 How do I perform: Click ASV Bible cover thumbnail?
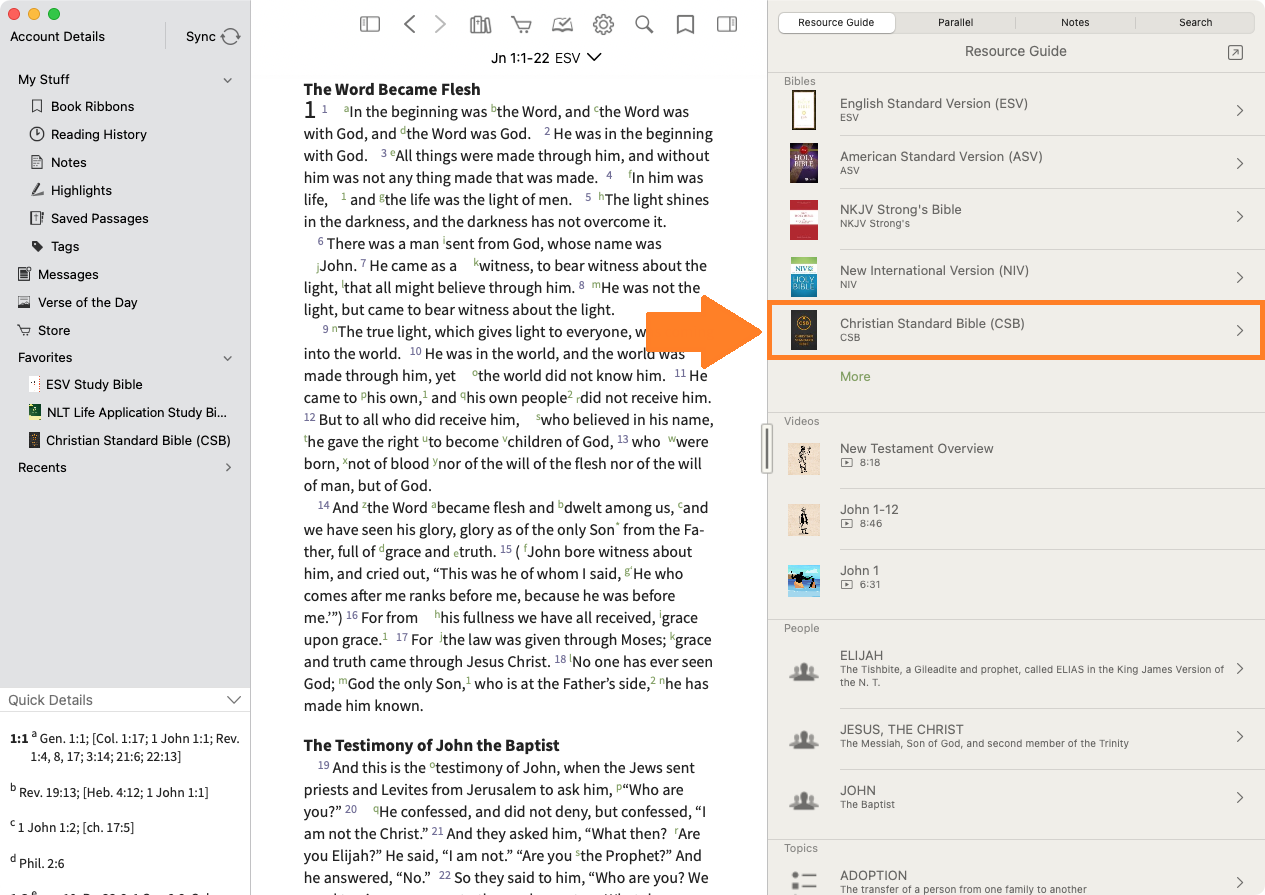803,163
